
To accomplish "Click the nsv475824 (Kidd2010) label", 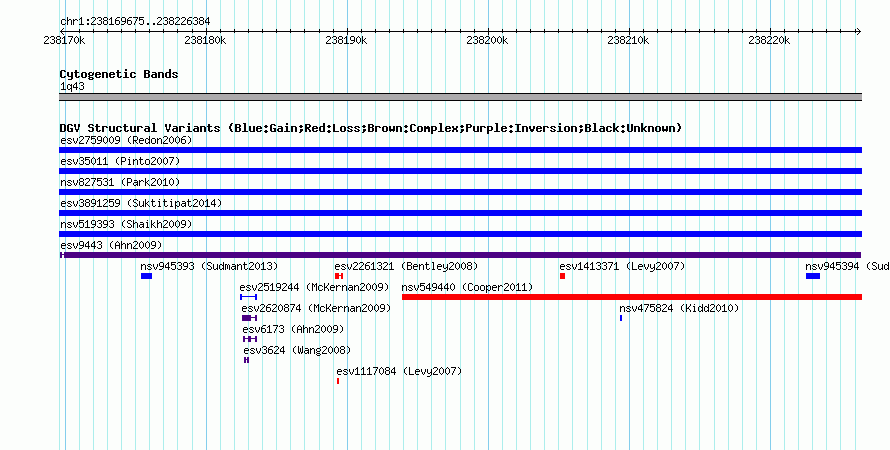I will 679,308.
